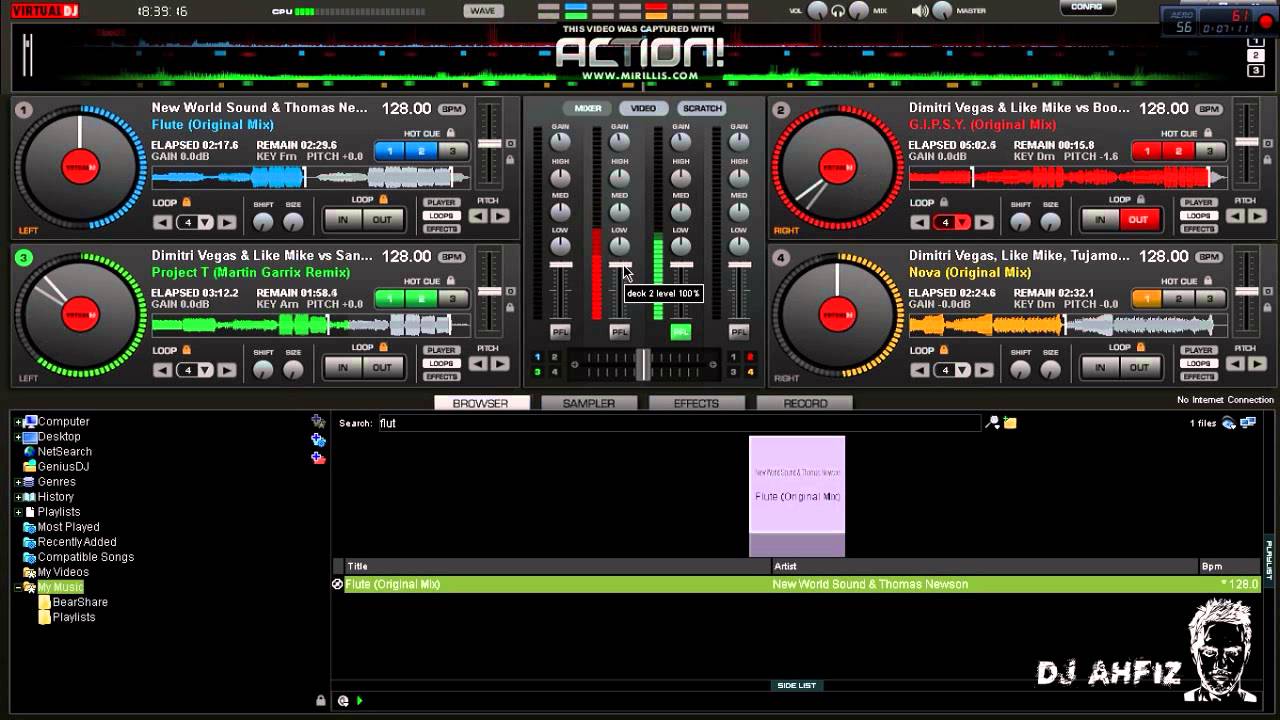Nudge deck 1 pitch up arrow
This screenshot has width=1280, height=720.
tap(499, 216)
